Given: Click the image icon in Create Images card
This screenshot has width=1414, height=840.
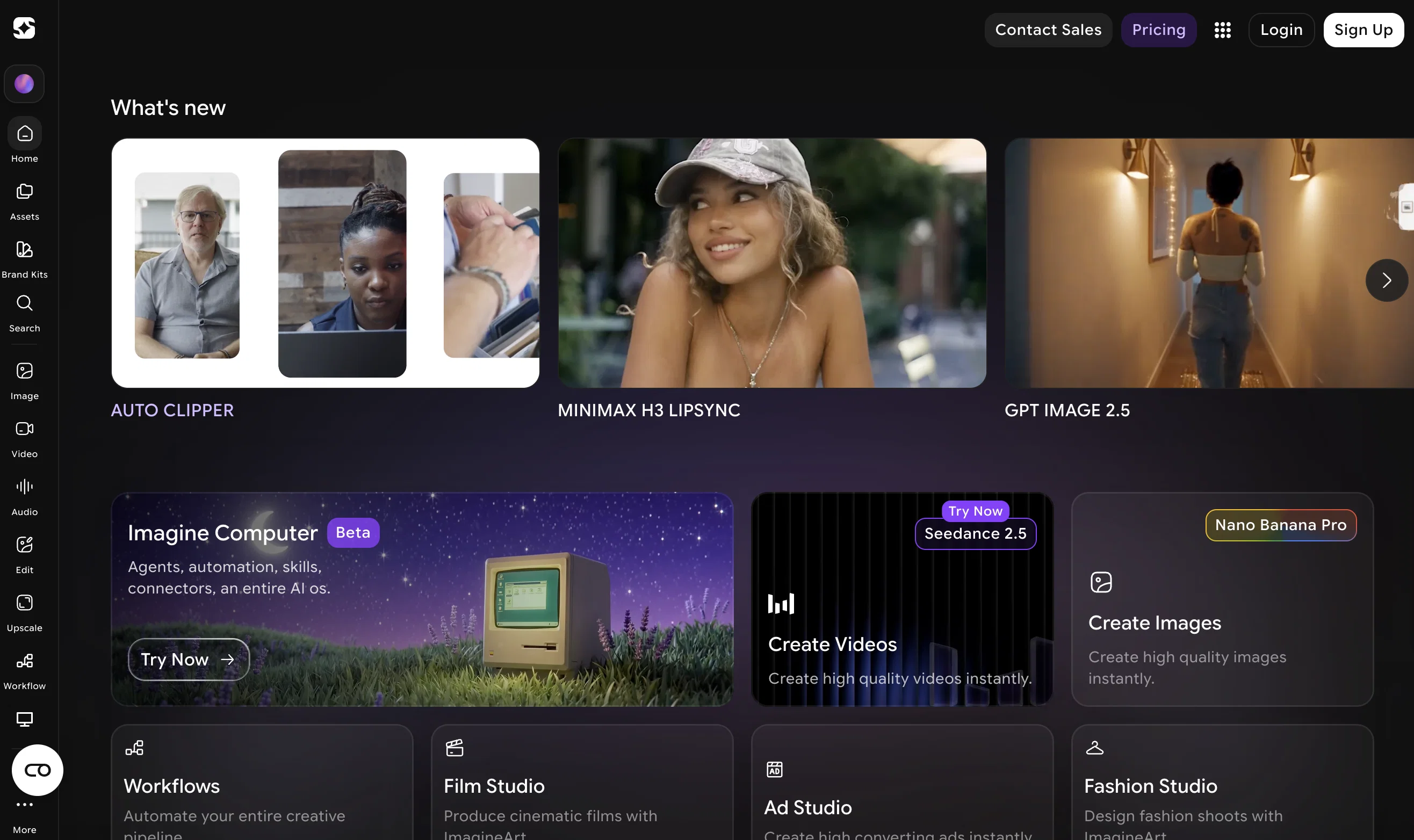Looking at the screenshot, I should click(x=1100, y=582).
